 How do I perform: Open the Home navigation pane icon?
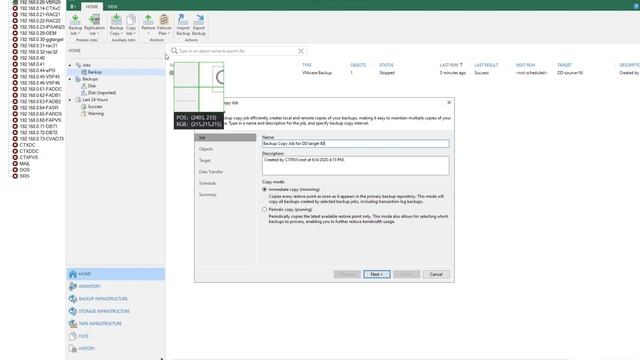click(x=73, y=274)
